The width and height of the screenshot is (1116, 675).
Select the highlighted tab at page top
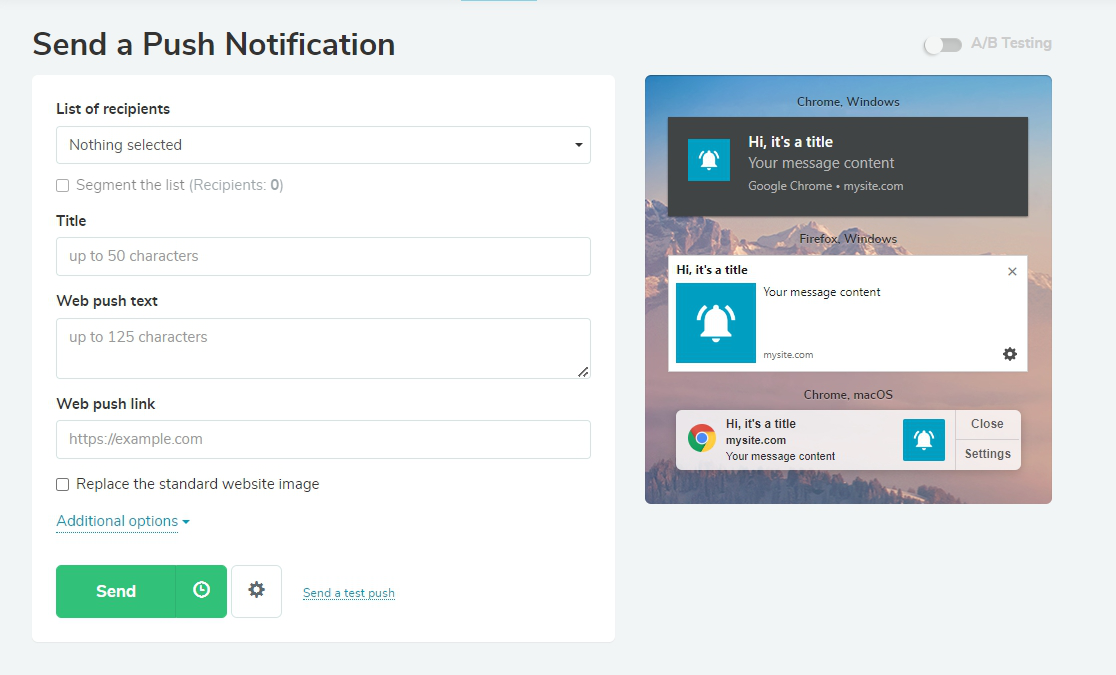coord(498,3)
